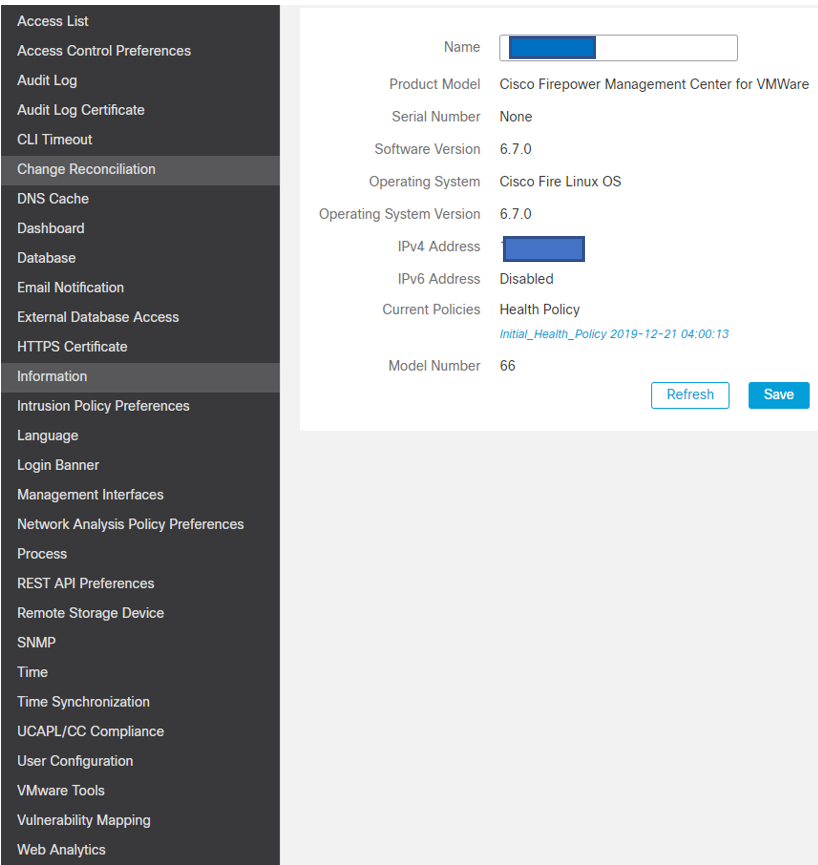Screen dimensions: 818x865
Task: Select the Information section
Action: click(51, 376)
